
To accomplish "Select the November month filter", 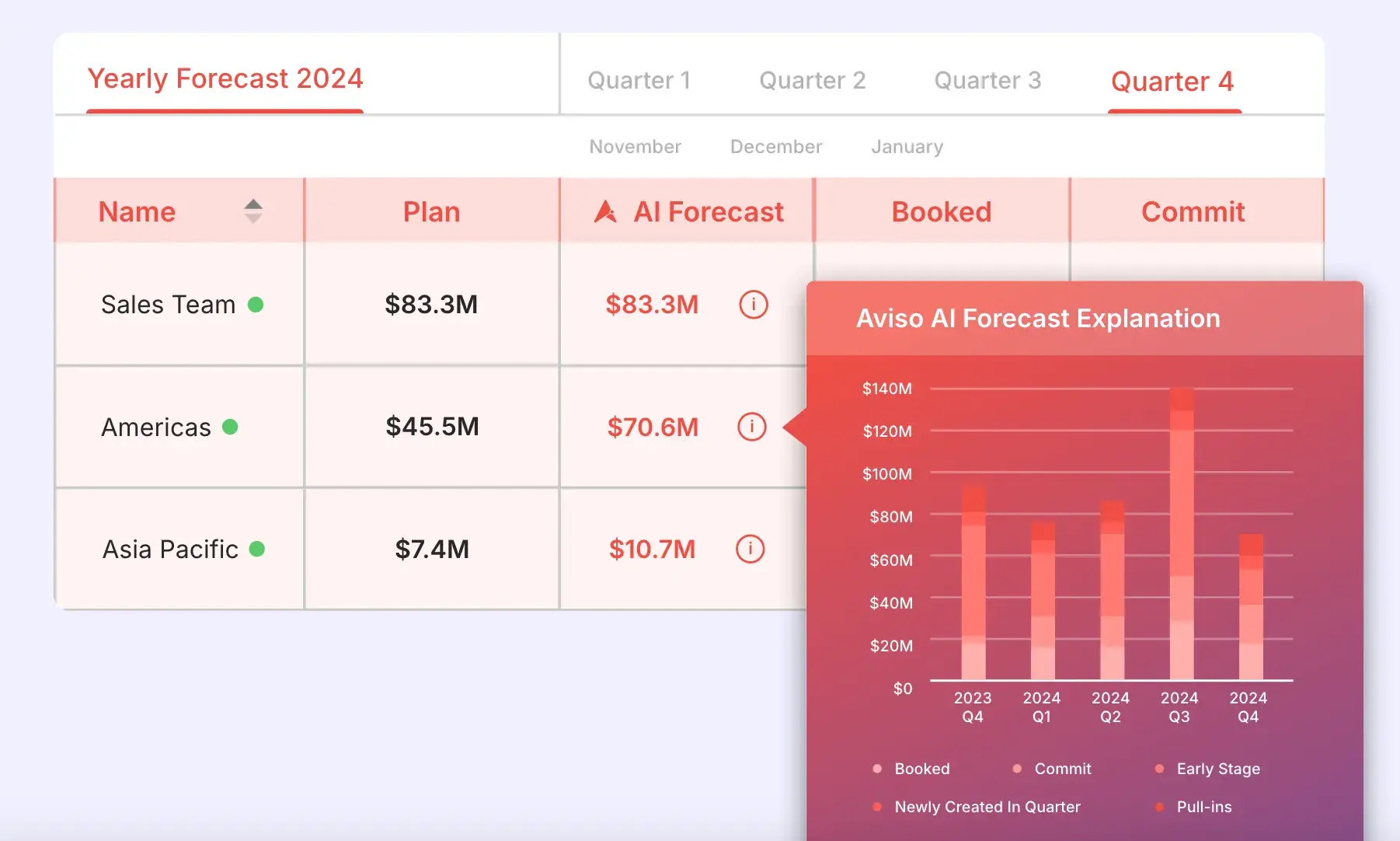I will [x=635, y=147].
